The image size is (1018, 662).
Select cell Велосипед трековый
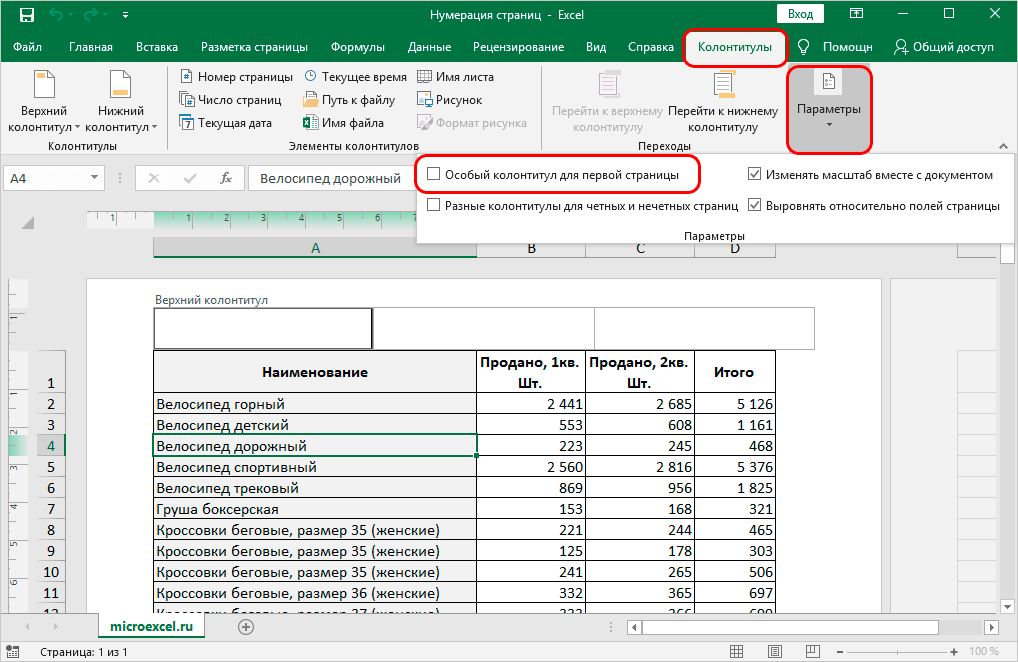coord(315,488)
